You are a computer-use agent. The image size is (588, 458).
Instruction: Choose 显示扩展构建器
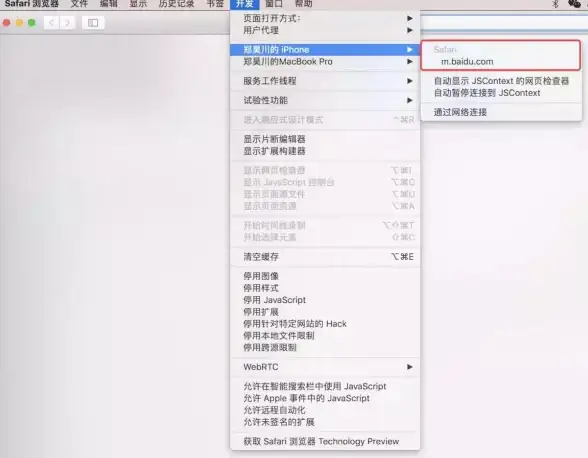coord(325,151)
